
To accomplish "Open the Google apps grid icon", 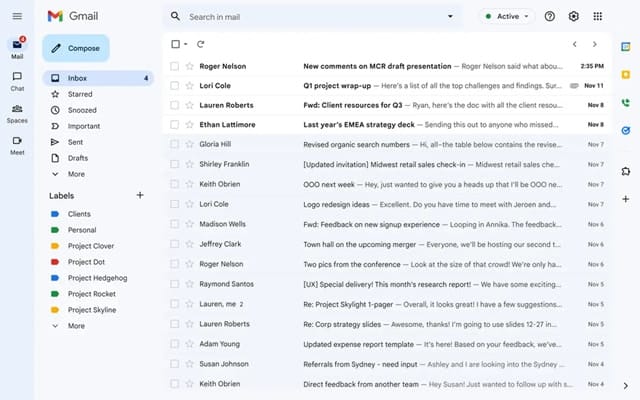I will point(598,16).
